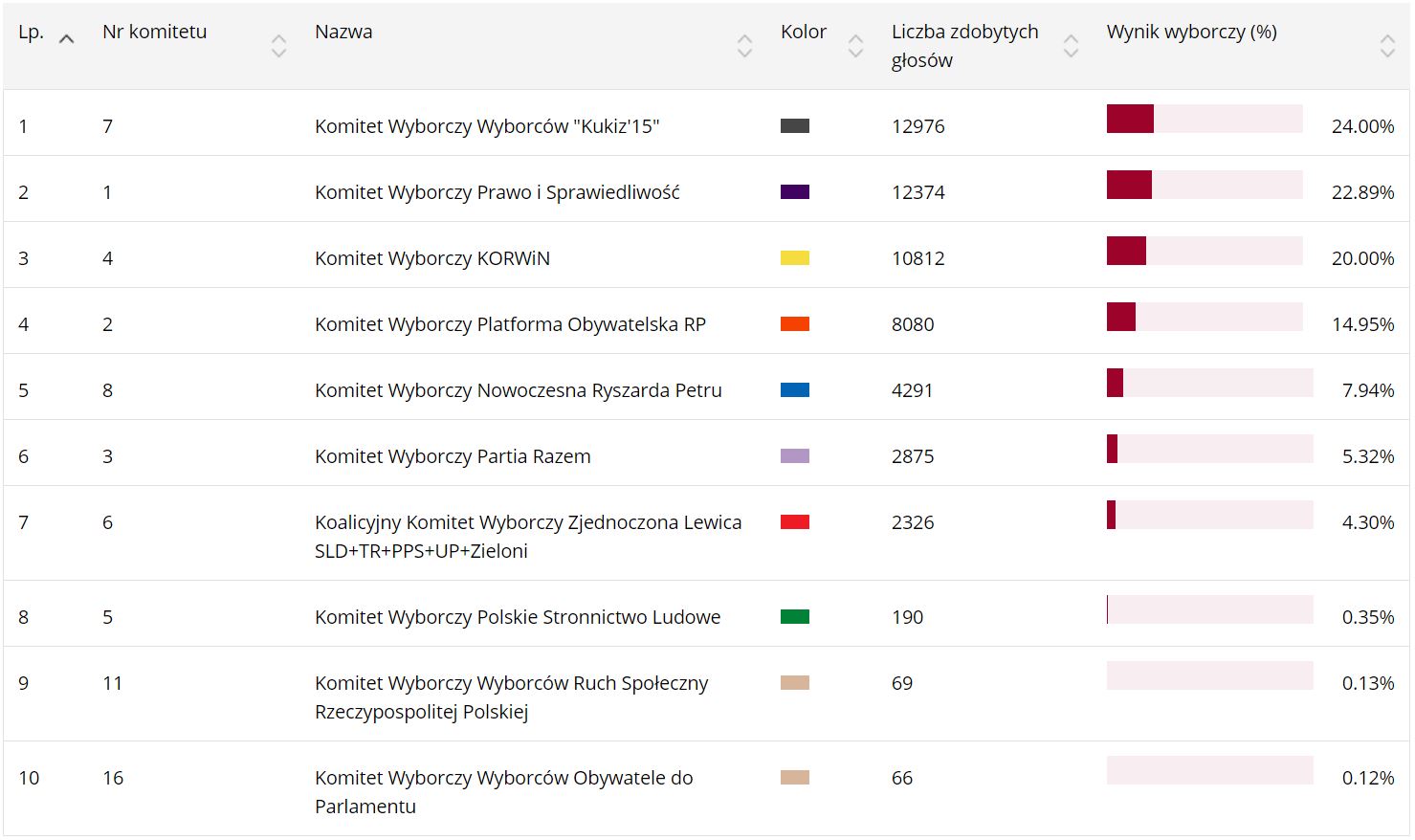Click the Partia Razem result bar
1415x840 pixels.
click(1208, 449)
